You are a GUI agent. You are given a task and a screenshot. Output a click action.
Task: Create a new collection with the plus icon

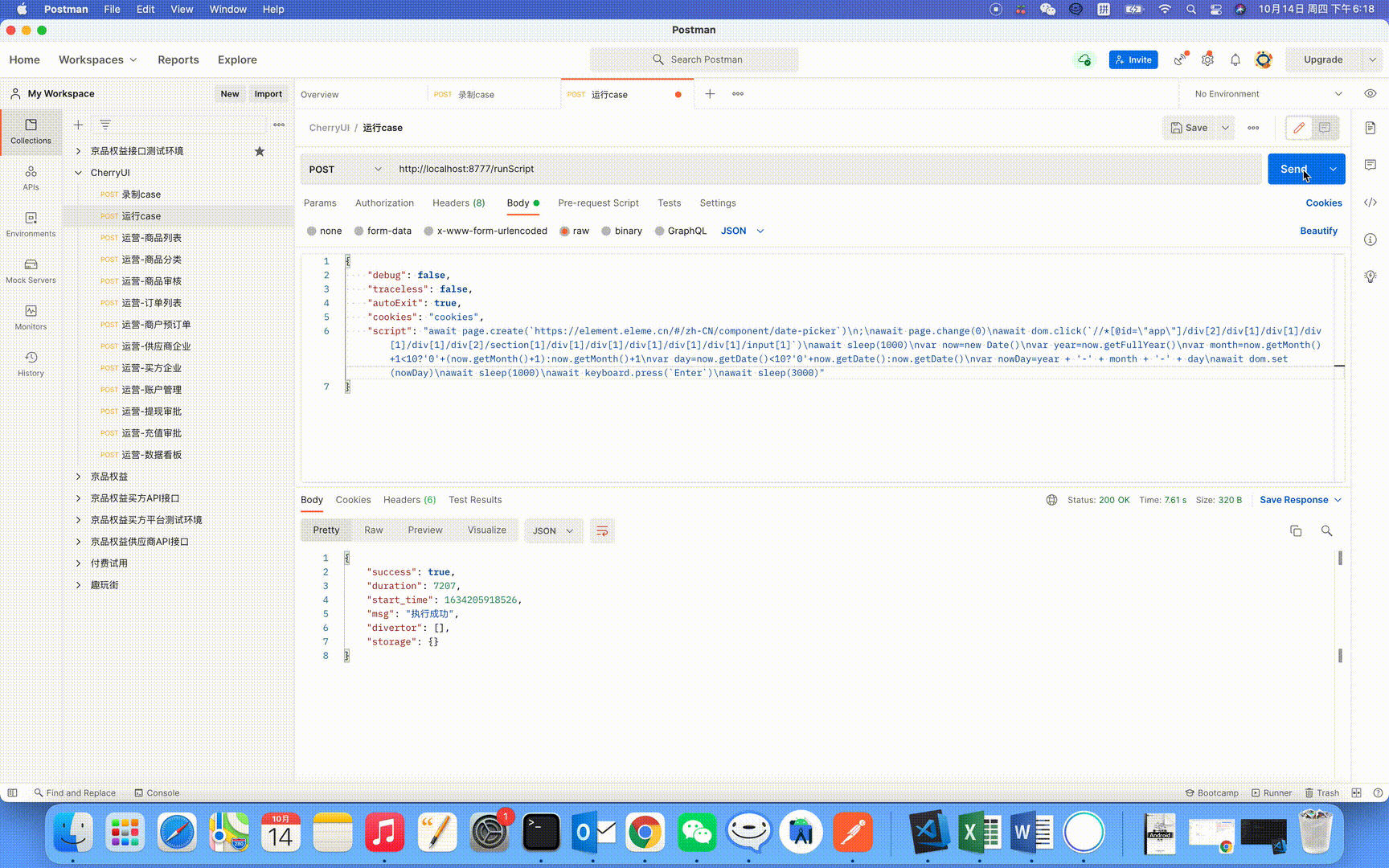tap(78, 125)
